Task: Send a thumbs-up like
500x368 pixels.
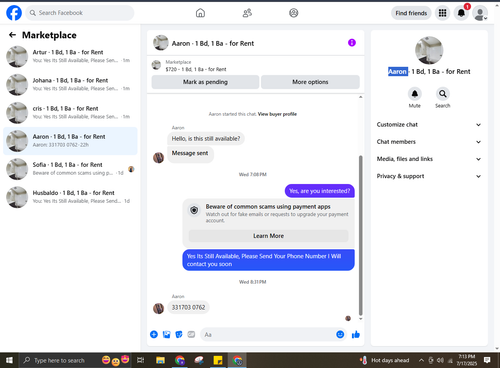Action: coord(356,334)
